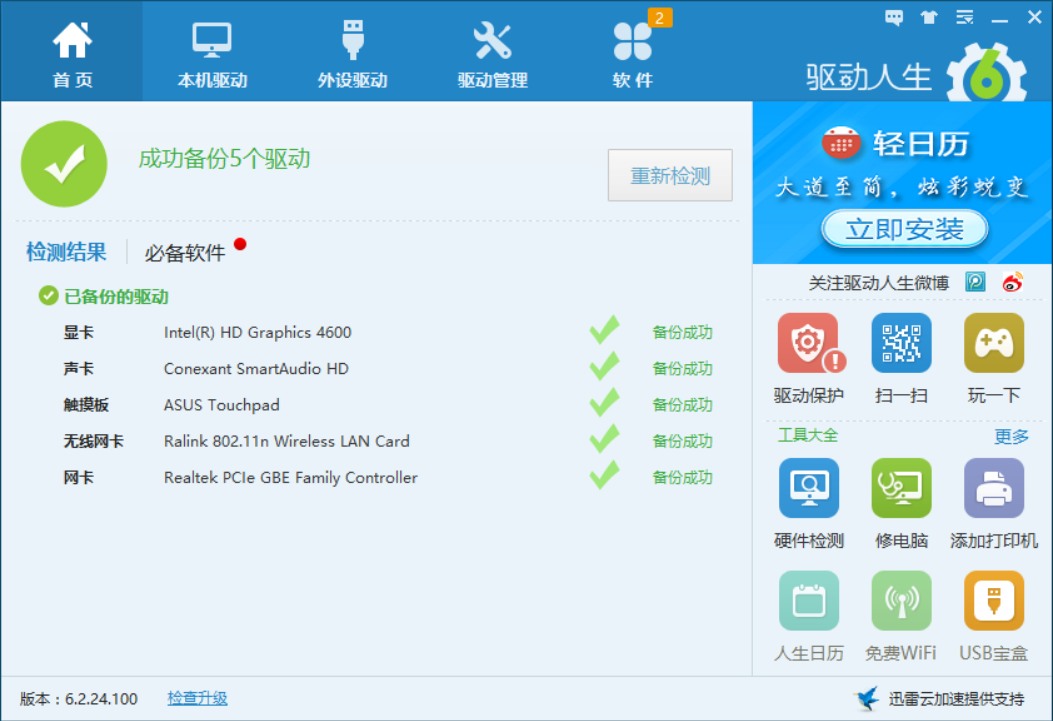Open 外设驱动 tab
The image size is (1053, 721).
(353, 52)
